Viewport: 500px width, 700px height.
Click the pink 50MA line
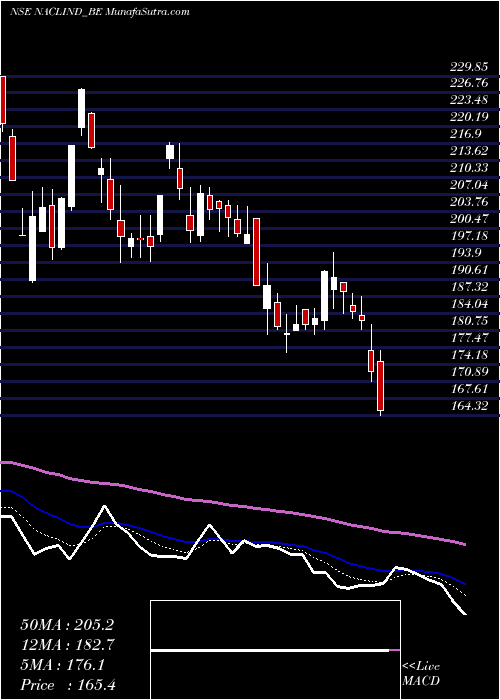(x=232, y=505)
